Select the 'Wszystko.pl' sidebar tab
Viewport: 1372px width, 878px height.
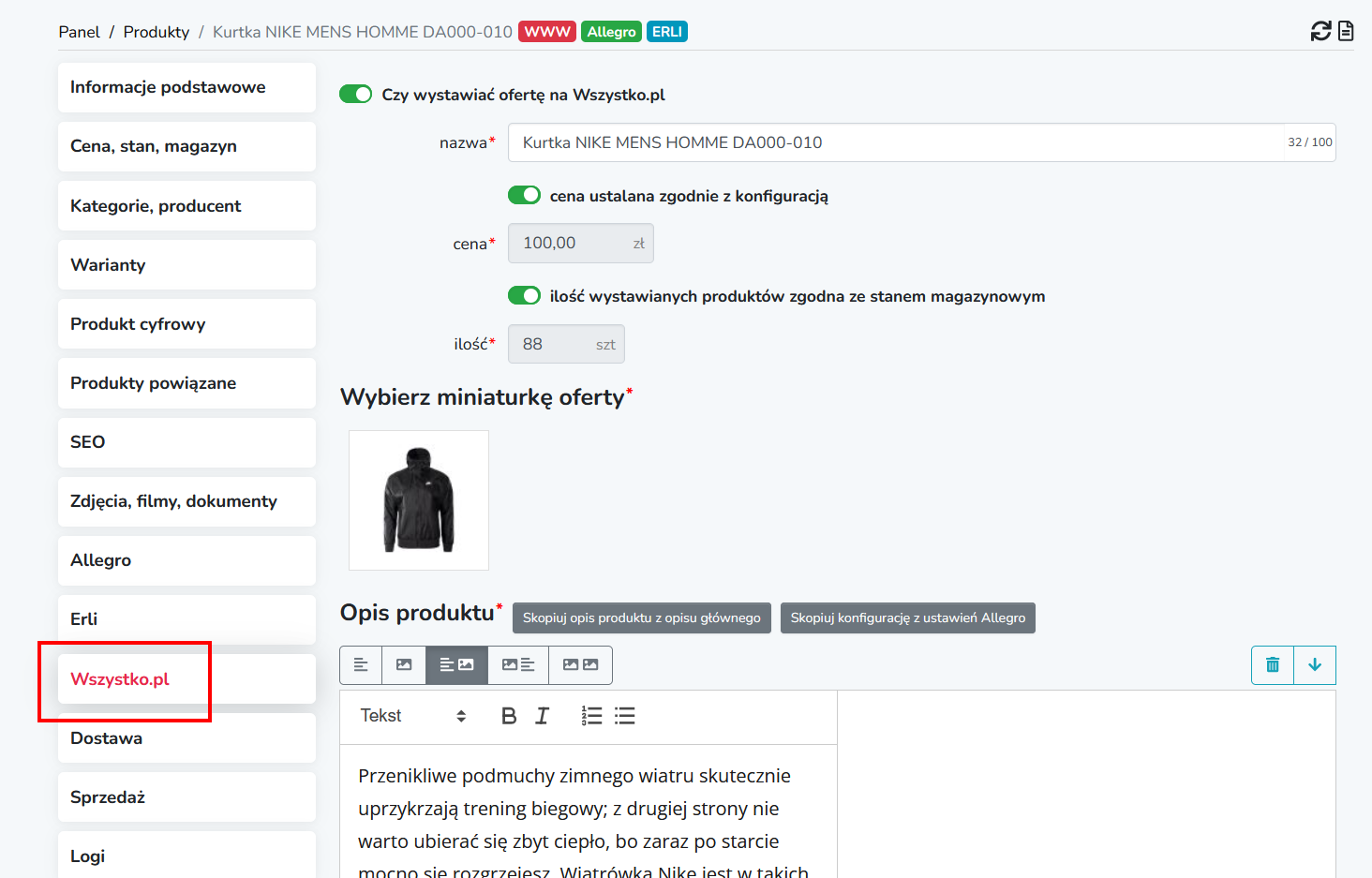coord(186,679)
